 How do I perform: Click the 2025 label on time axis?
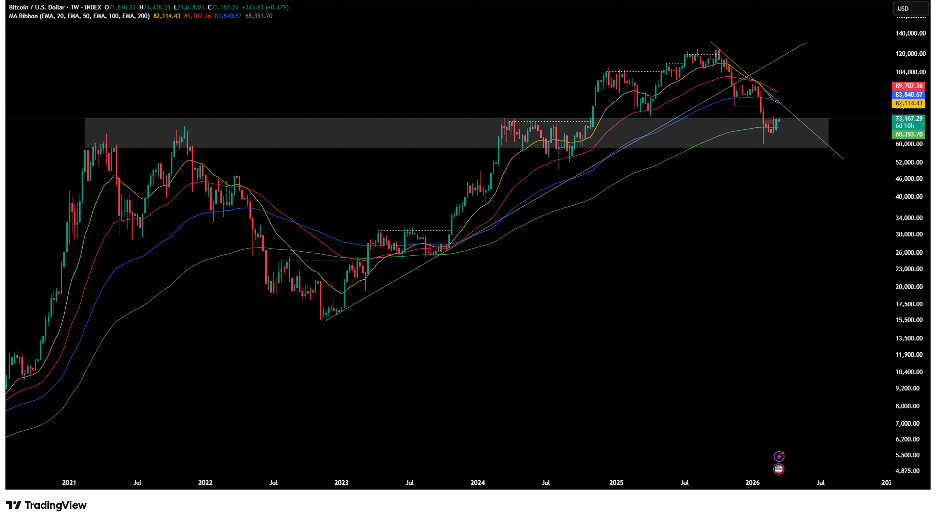click(616, 482)
